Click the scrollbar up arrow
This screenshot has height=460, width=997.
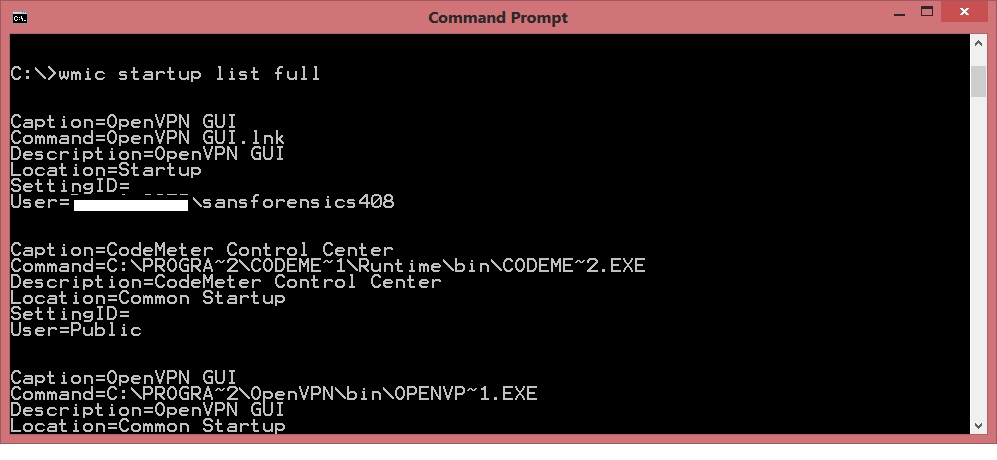coord(978,43)
